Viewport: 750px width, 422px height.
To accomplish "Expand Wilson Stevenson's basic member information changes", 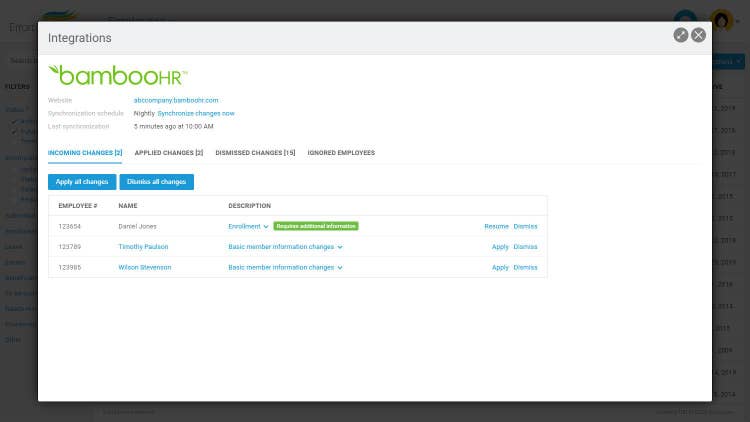I will point(285,267).
